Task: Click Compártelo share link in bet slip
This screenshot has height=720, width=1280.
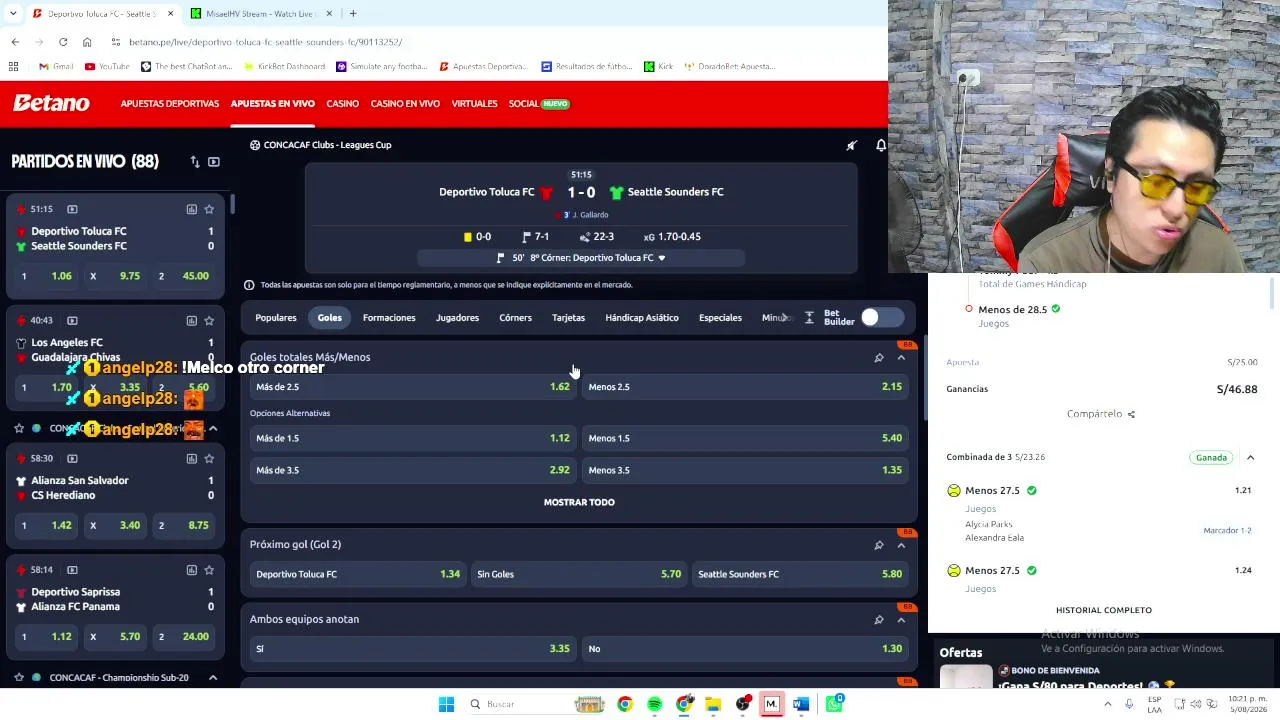Action: [x=1101, y=414]
